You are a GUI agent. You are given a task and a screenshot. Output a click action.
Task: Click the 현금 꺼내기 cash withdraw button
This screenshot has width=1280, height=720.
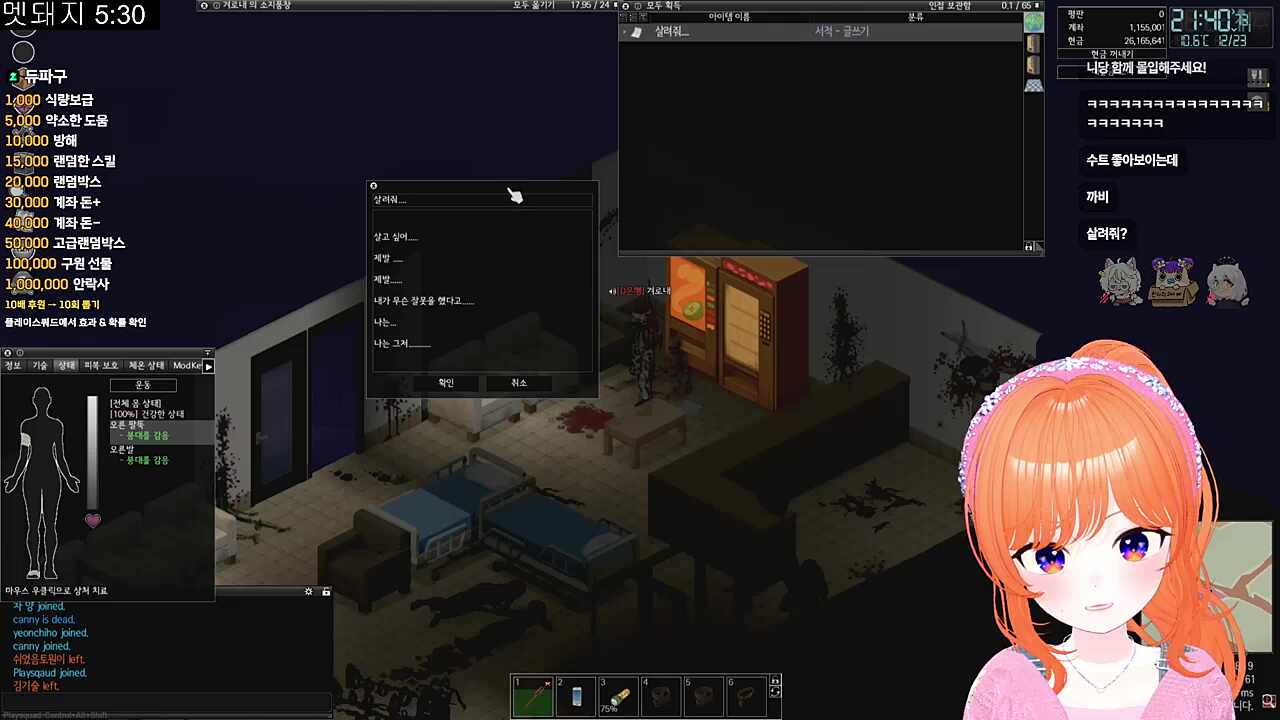coord(1112,54)
